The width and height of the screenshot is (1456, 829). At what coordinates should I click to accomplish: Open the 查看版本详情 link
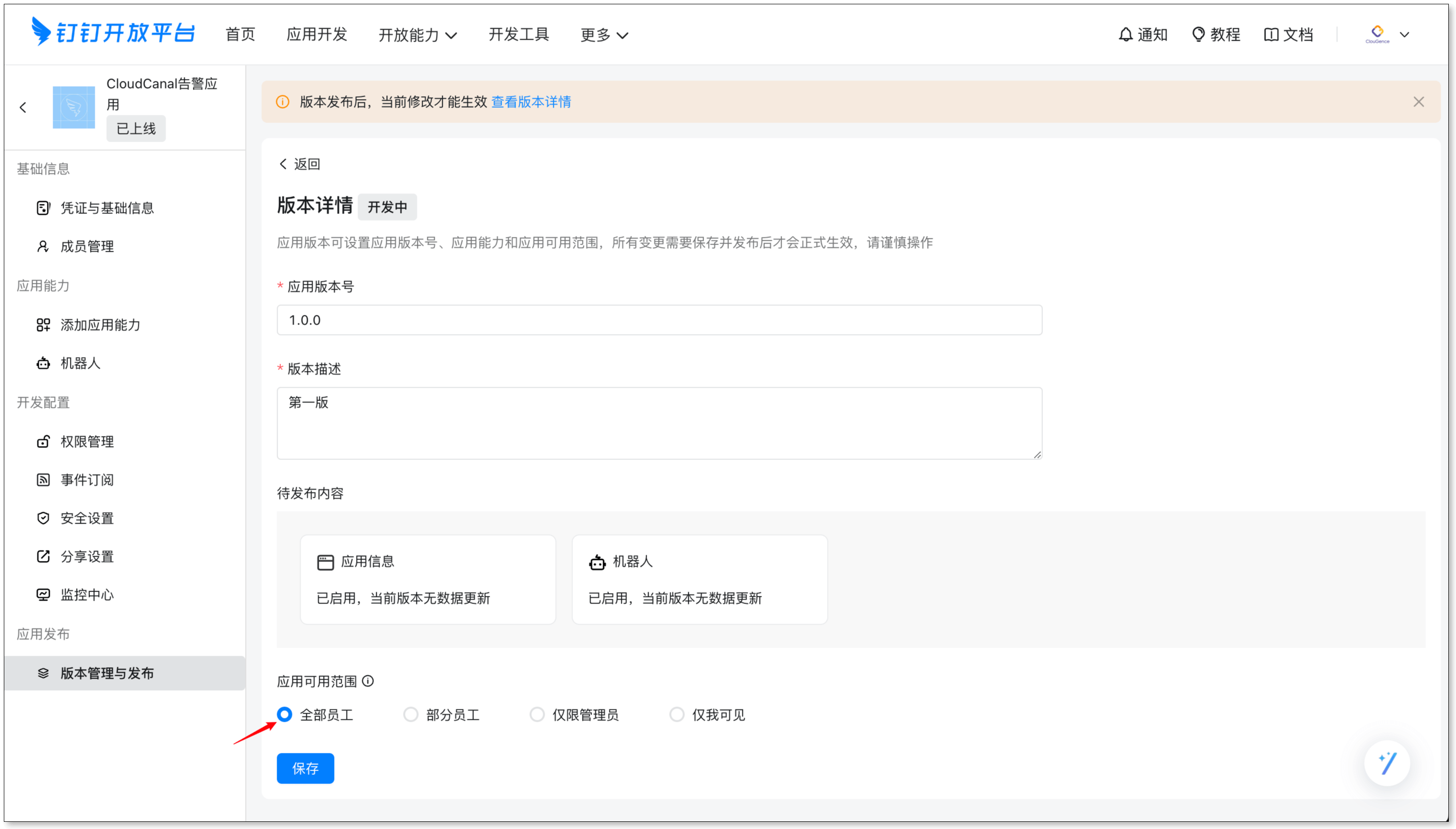[x=531, y=102]
